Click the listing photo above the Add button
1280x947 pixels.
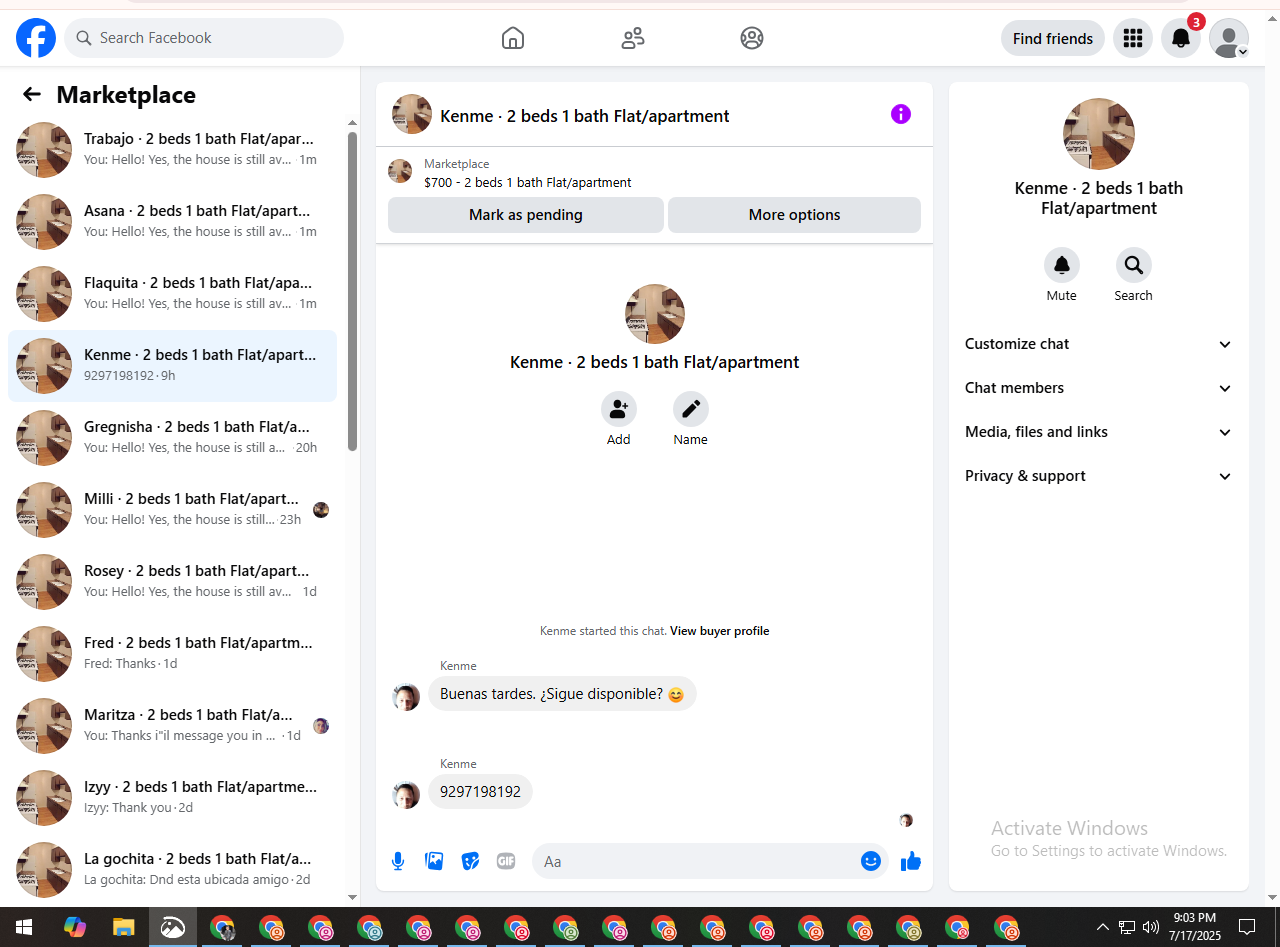(655, 314)
